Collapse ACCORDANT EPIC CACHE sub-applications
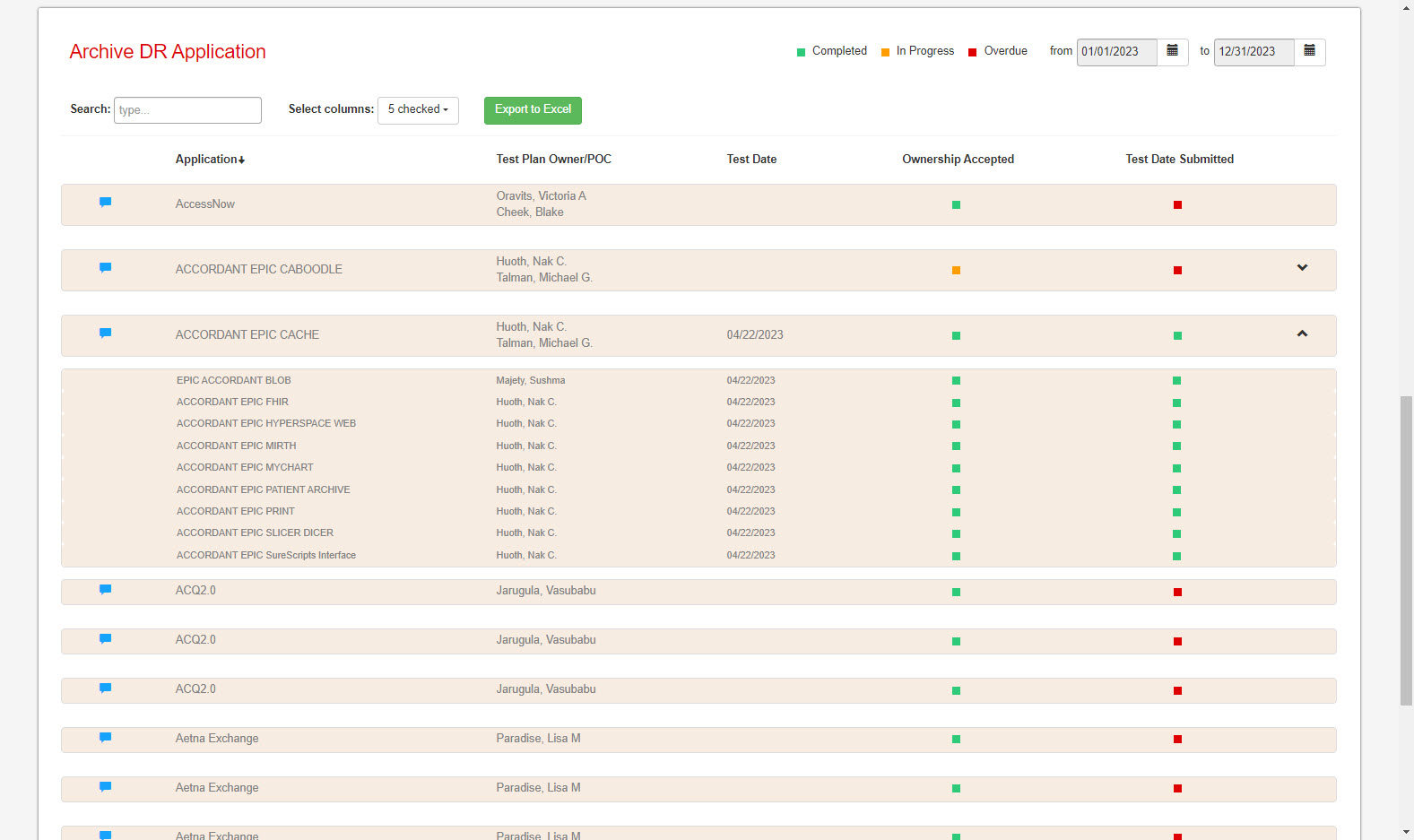Image resolution: width=1414 pixels, height=840 pixels. click(x=1302, y=333)
